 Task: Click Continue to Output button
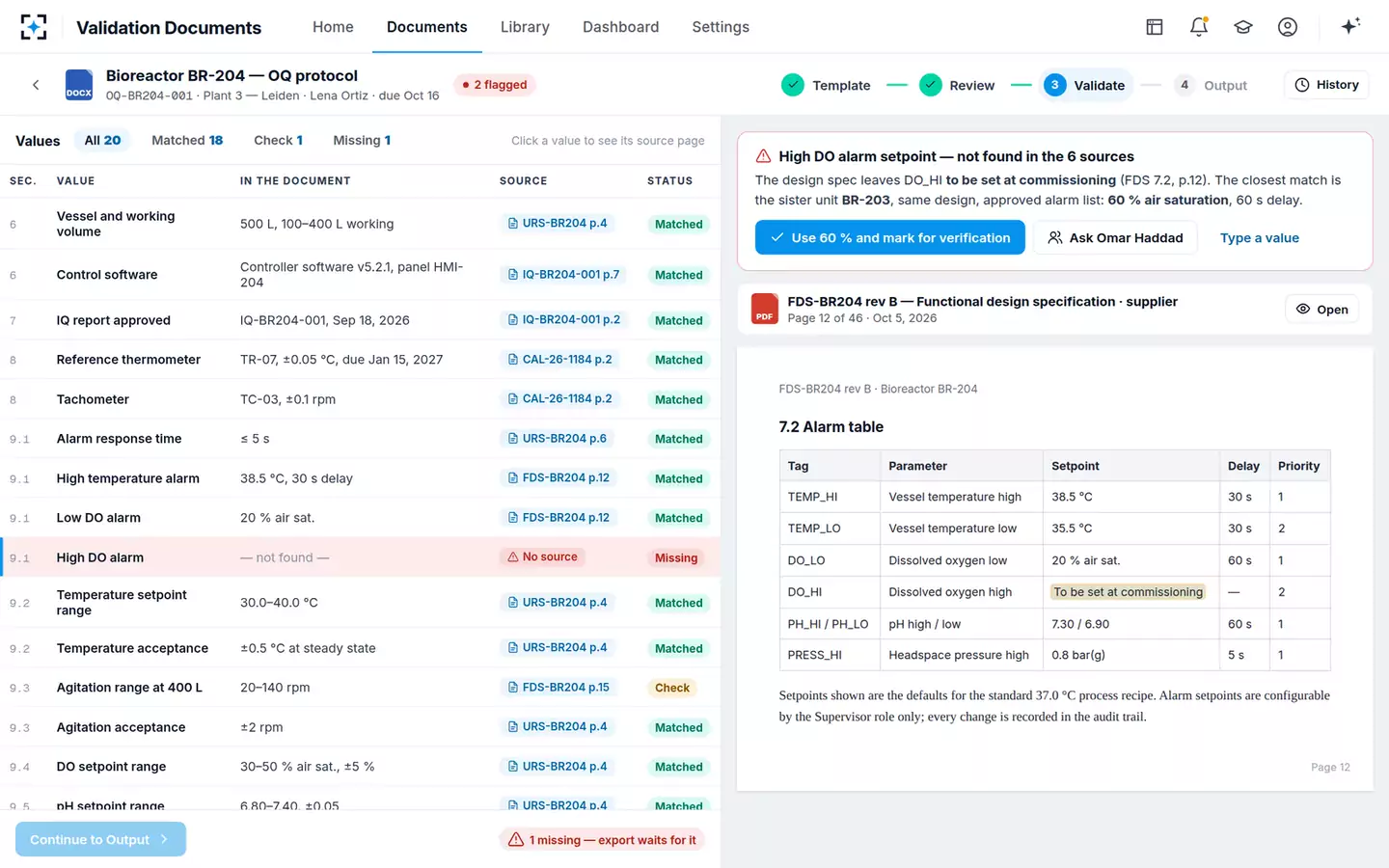pyautogui.click(x=100, y=839)
